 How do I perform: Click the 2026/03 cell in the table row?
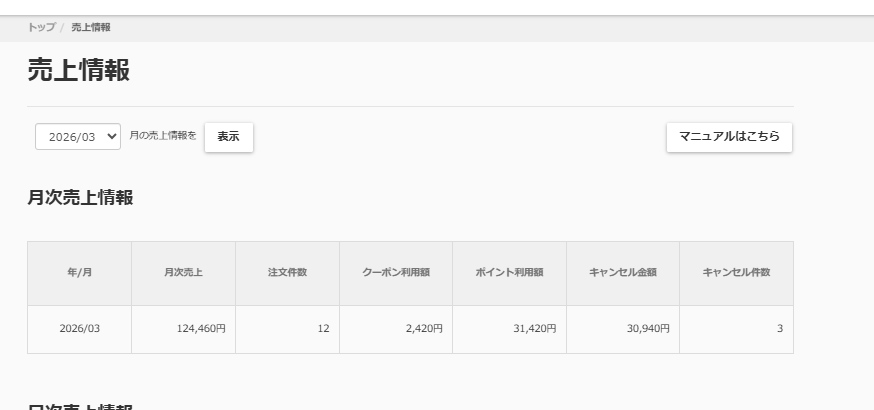[x=79, y=329]
